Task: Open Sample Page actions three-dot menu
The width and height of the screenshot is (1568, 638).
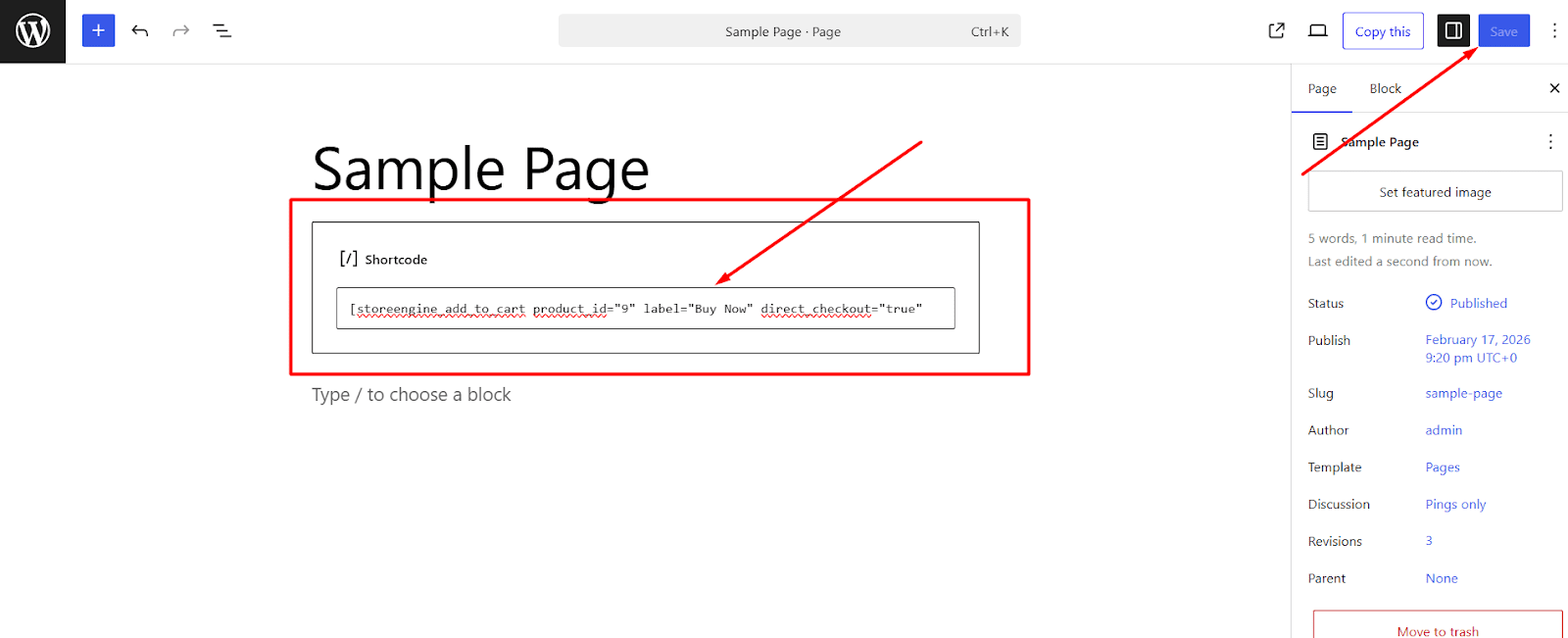Action: (1549, 142)
